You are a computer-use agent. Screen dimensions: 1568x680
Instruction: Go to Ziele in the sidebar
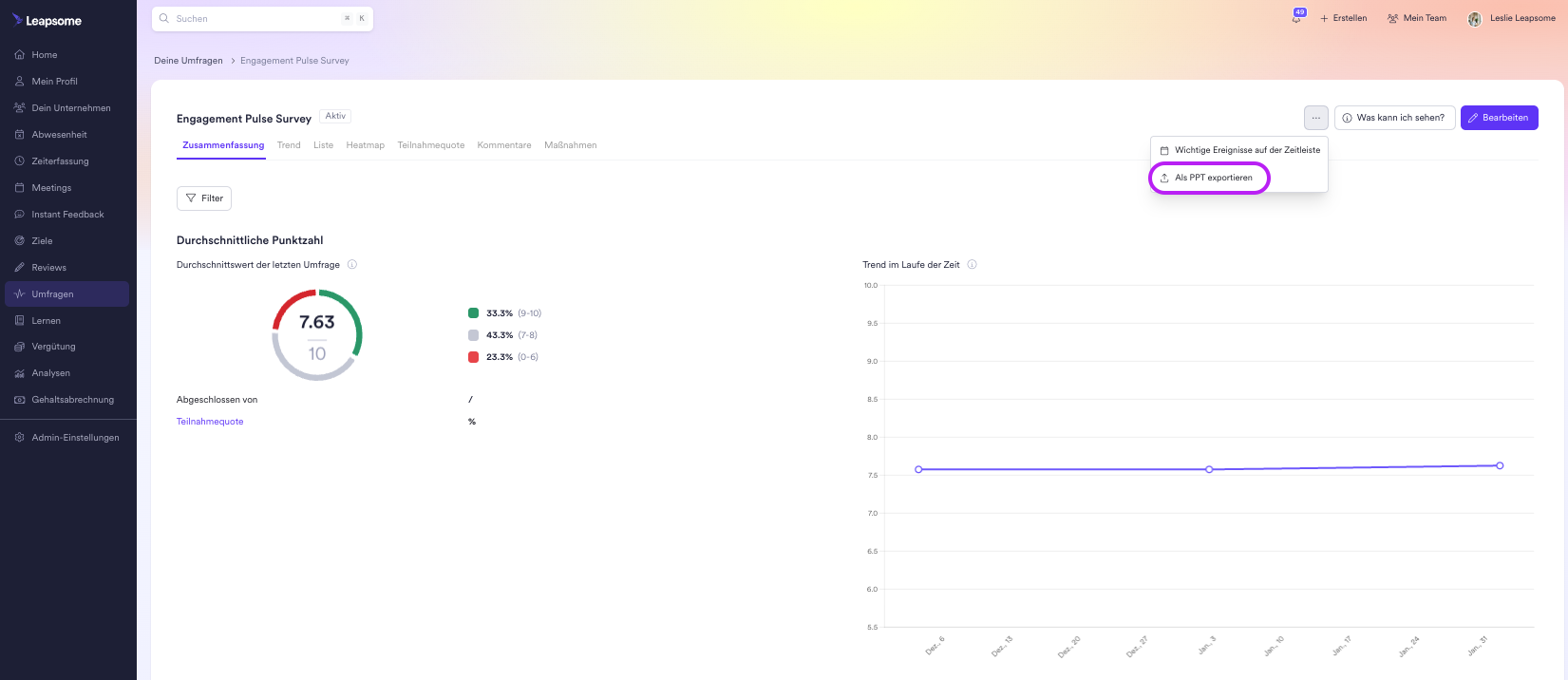coord(42,241)
